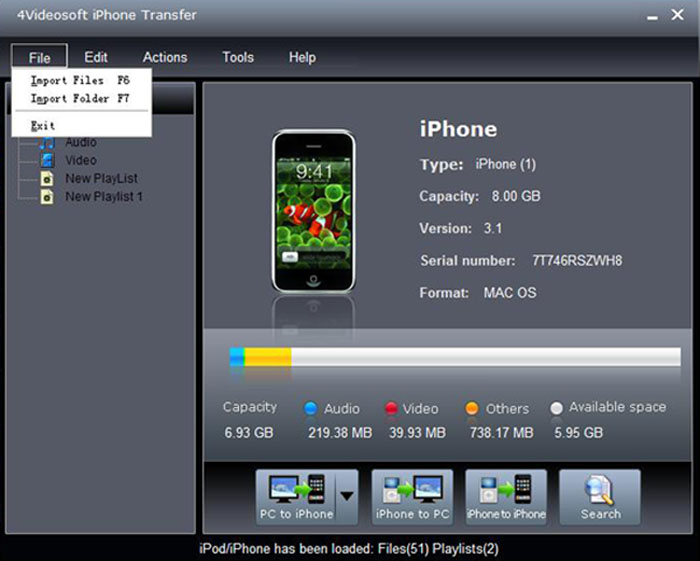The height and width of the screenshot is (561, 700).
Task: Click the iPhone device image
Action: pos(313,211)
